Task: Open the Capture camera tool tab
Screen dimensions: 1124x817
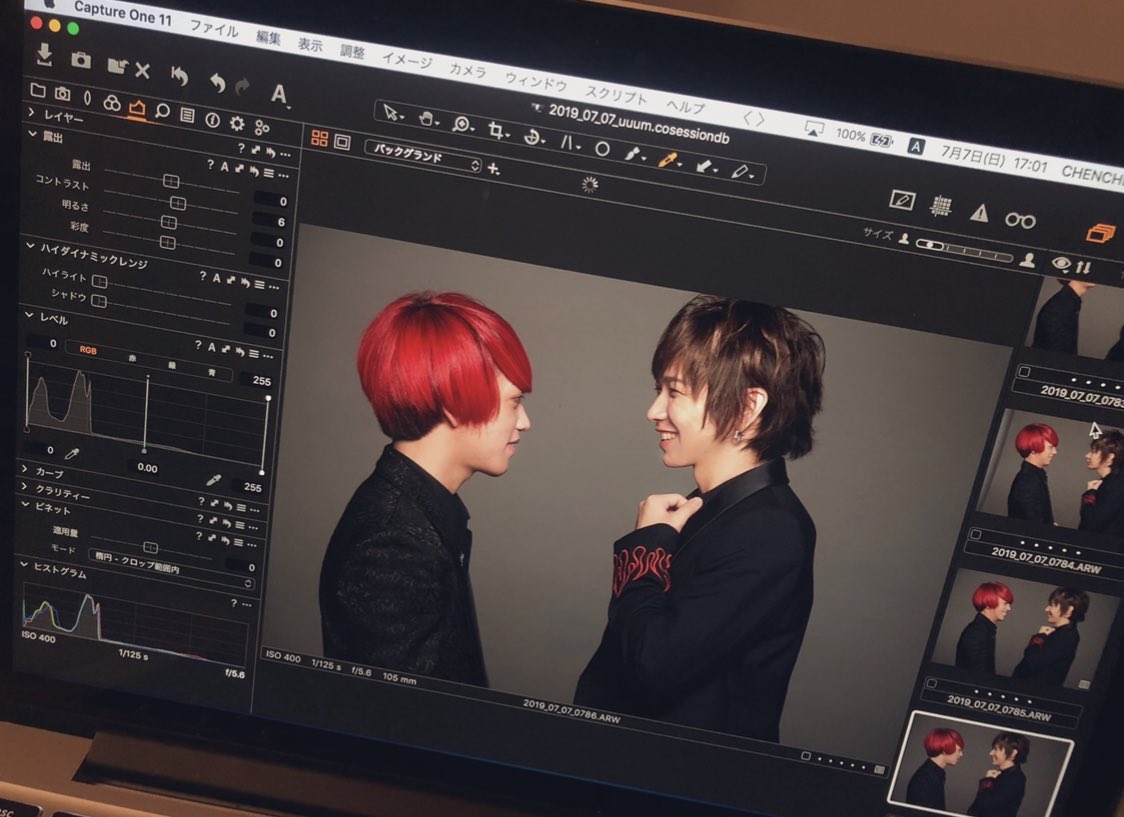Action: click(x=62, y=94)
